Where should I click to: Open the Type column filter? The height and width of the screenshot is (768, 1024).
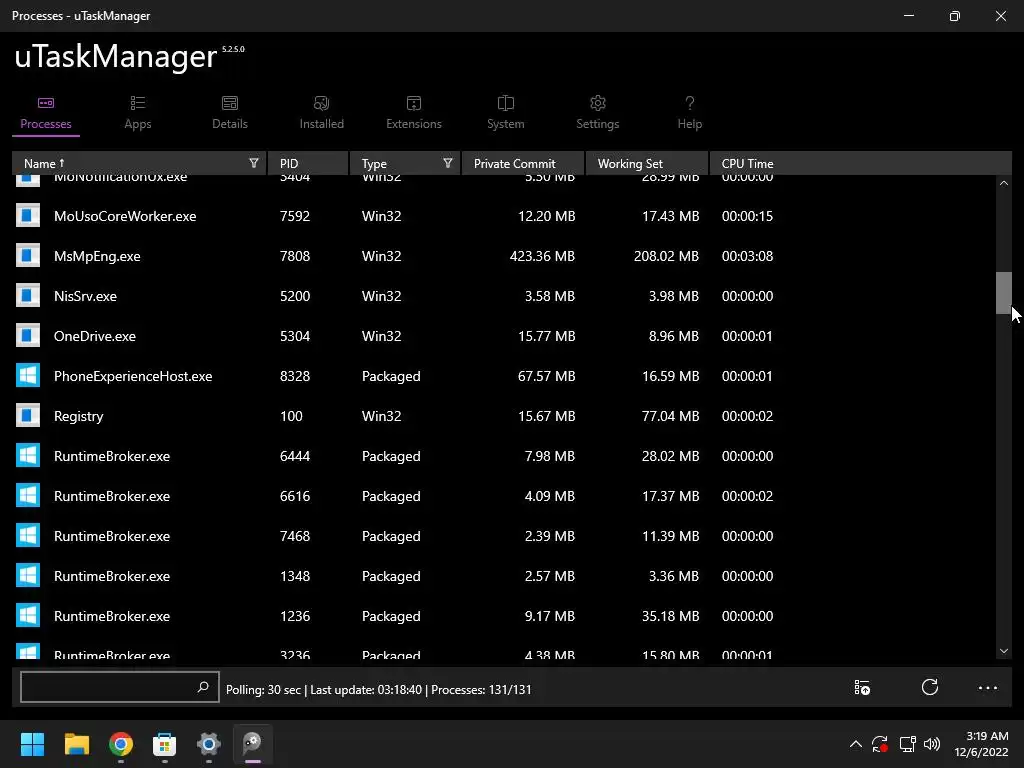(x=447, y=163)
